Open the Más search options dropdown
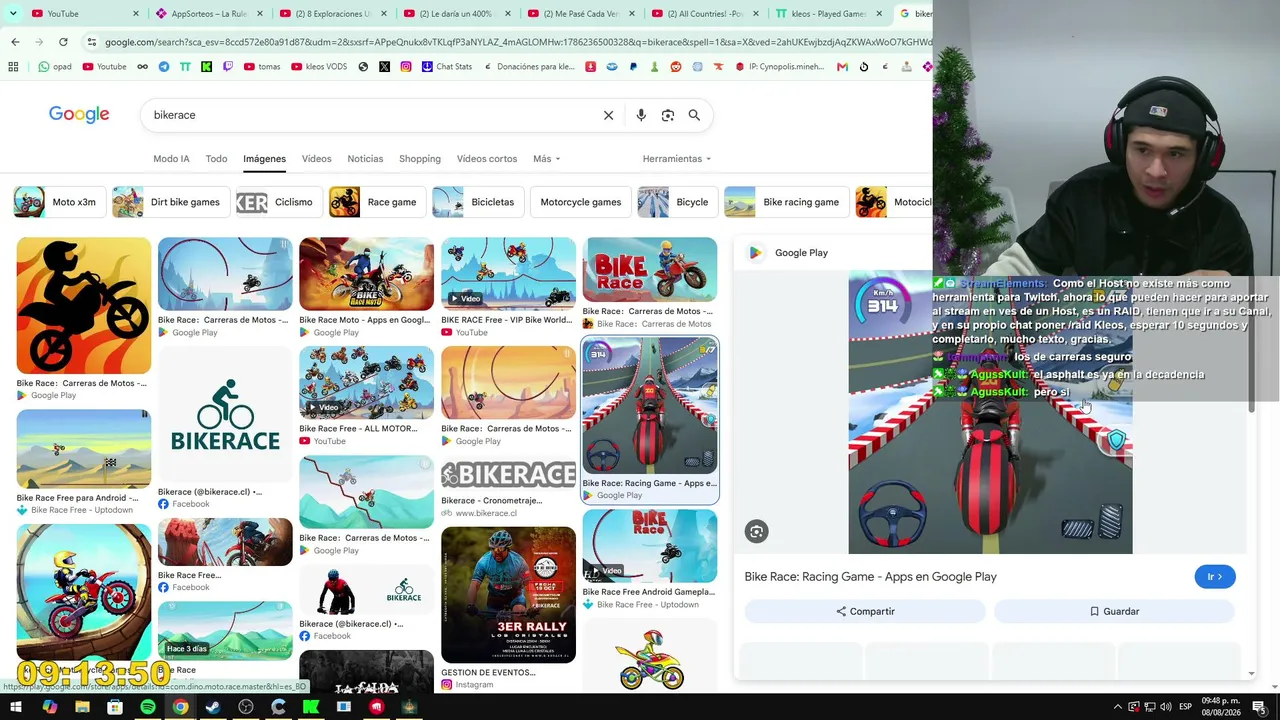The height and width of the screenshot is (720, 1280). tap(546, 159)
